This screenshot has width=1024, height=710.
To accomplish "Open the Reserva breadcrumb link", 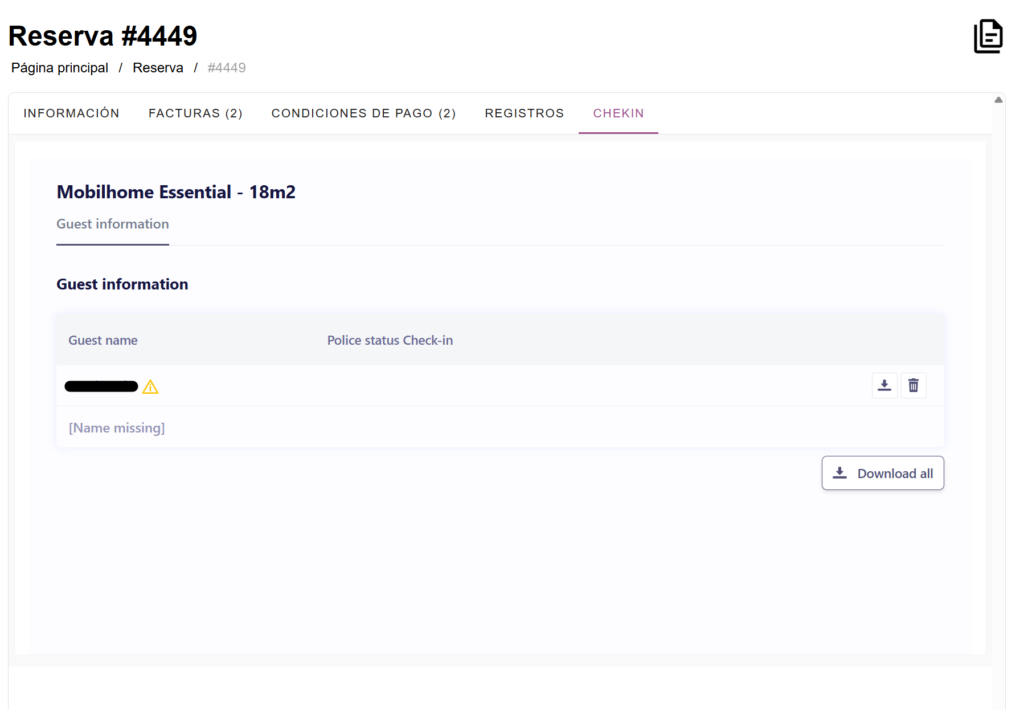I will 158,68.
